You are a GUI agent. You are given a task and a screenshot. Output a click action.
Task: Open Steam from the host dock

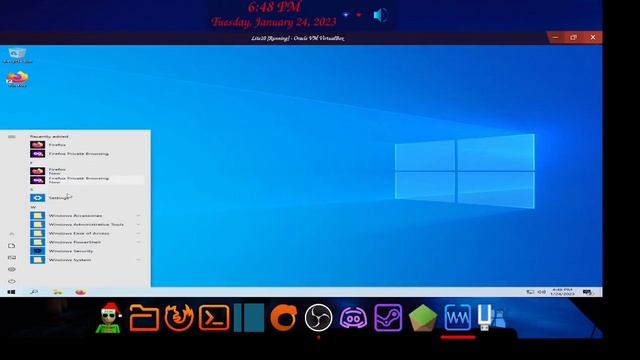[x=388, y=318]
